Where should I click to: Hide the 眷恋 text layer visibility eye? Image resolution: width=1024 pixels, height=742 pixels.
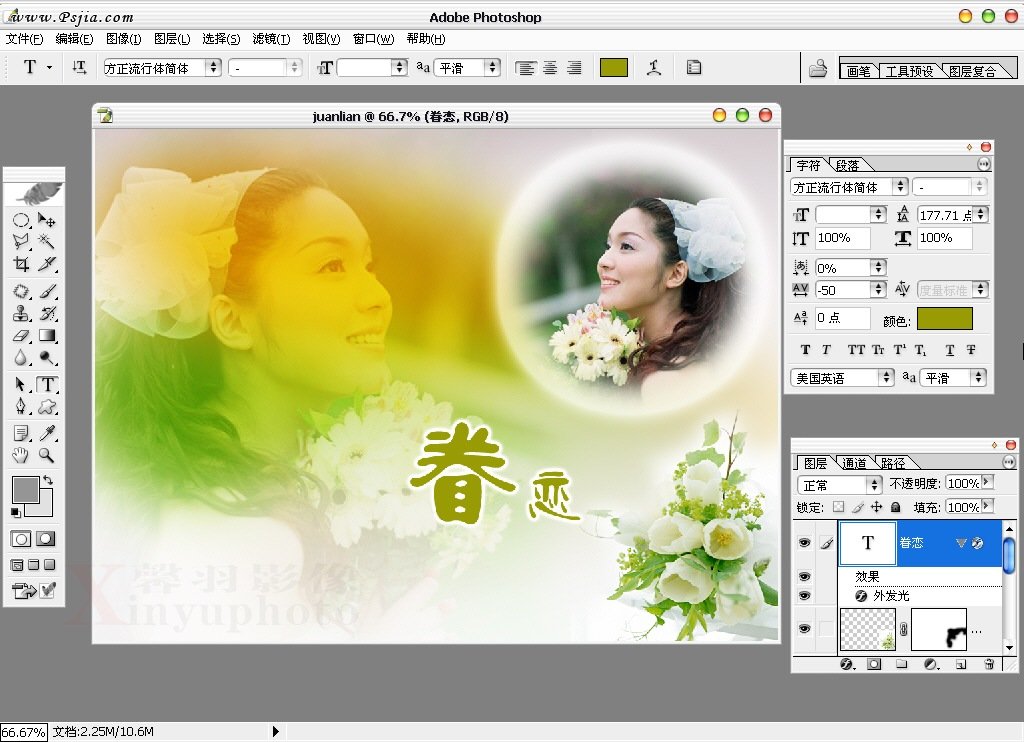804,543
